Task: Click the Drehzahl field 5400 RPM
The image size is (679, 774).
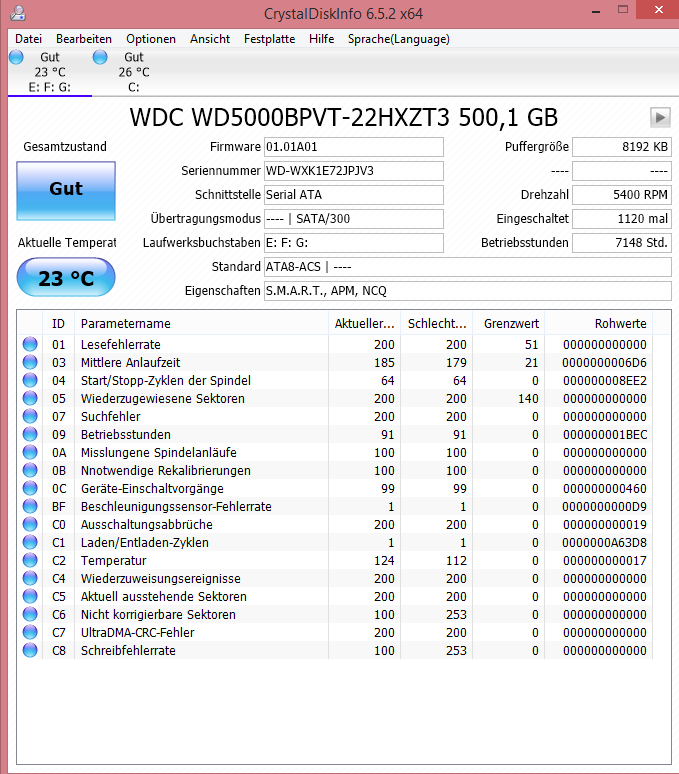Action: tap(622, 194)
